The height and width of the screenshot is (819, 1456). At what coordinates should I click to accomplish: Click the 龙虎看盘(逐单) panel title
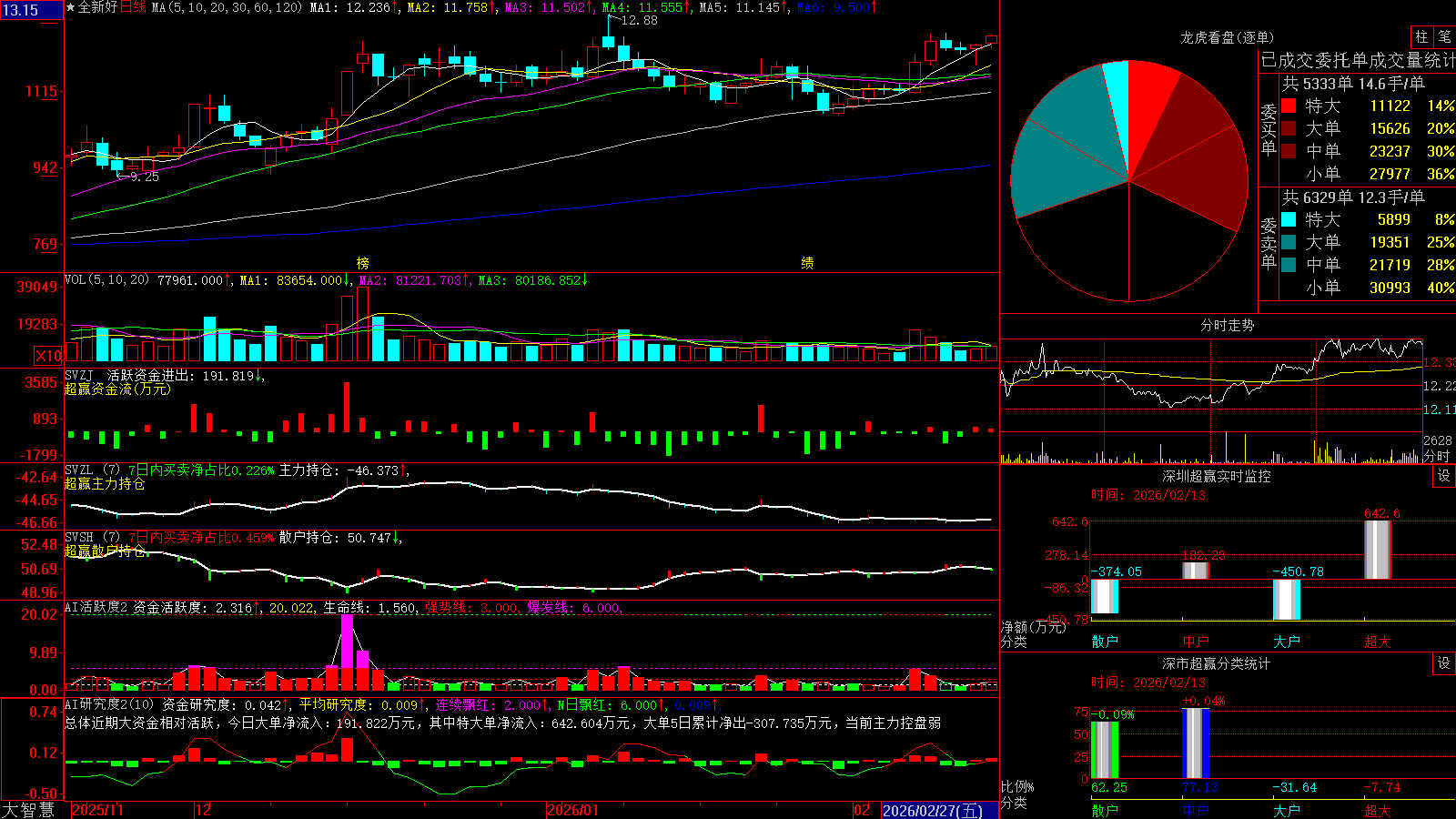[x=1227, y=37]
